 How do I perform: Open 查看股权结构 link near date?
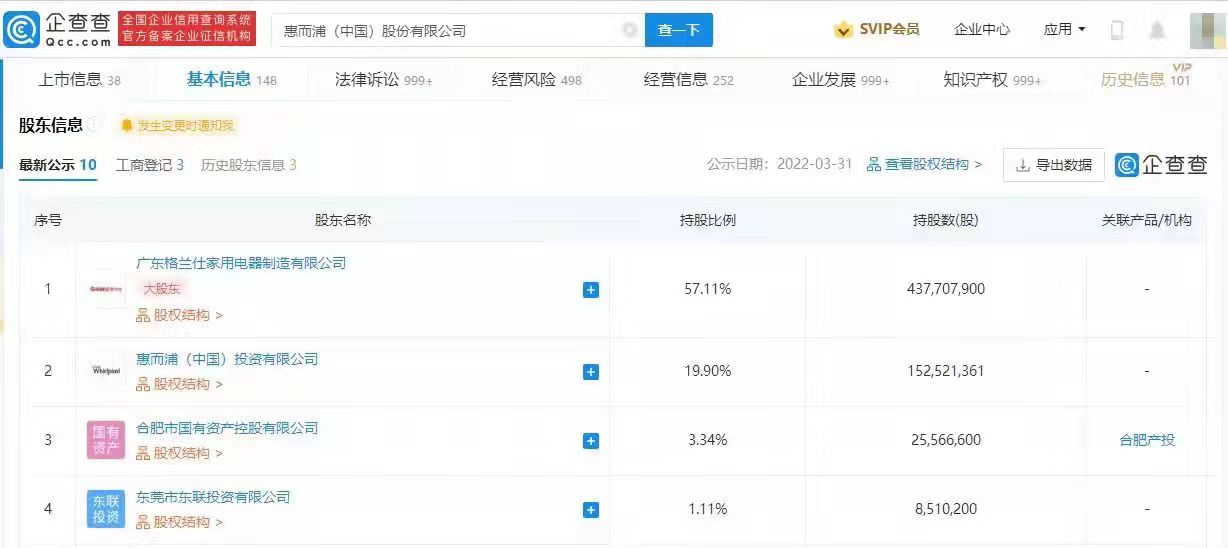pyautogui.click(x=925, y=164)
